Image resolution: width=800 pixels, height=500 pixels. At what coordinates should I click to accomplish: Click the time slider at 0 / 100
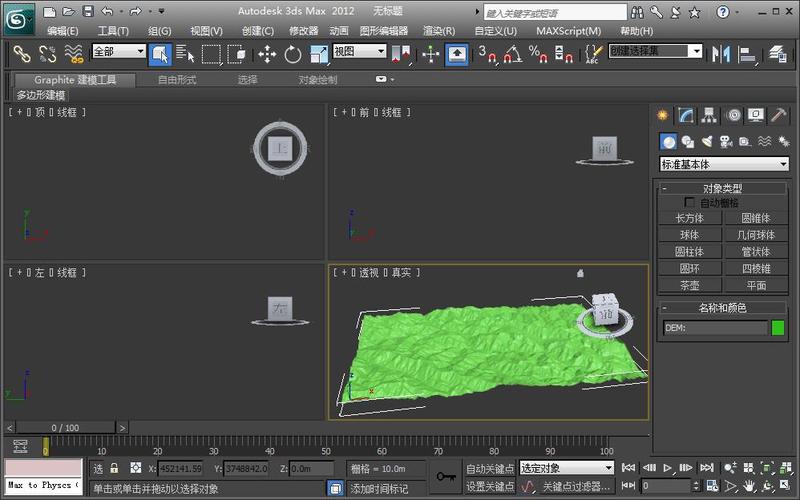65,428
